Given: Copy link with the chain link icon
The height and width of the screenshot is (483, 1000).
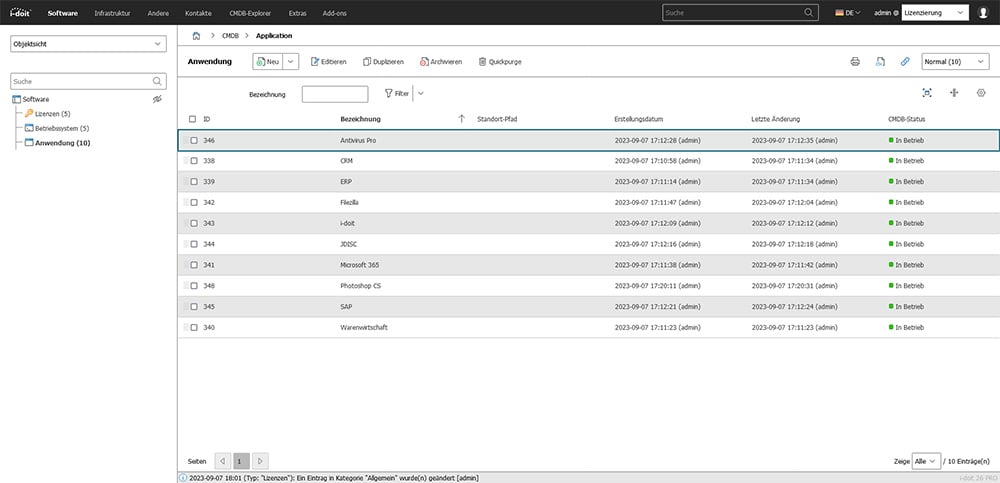Looking at the screenshot, I should tap(905, 62).
